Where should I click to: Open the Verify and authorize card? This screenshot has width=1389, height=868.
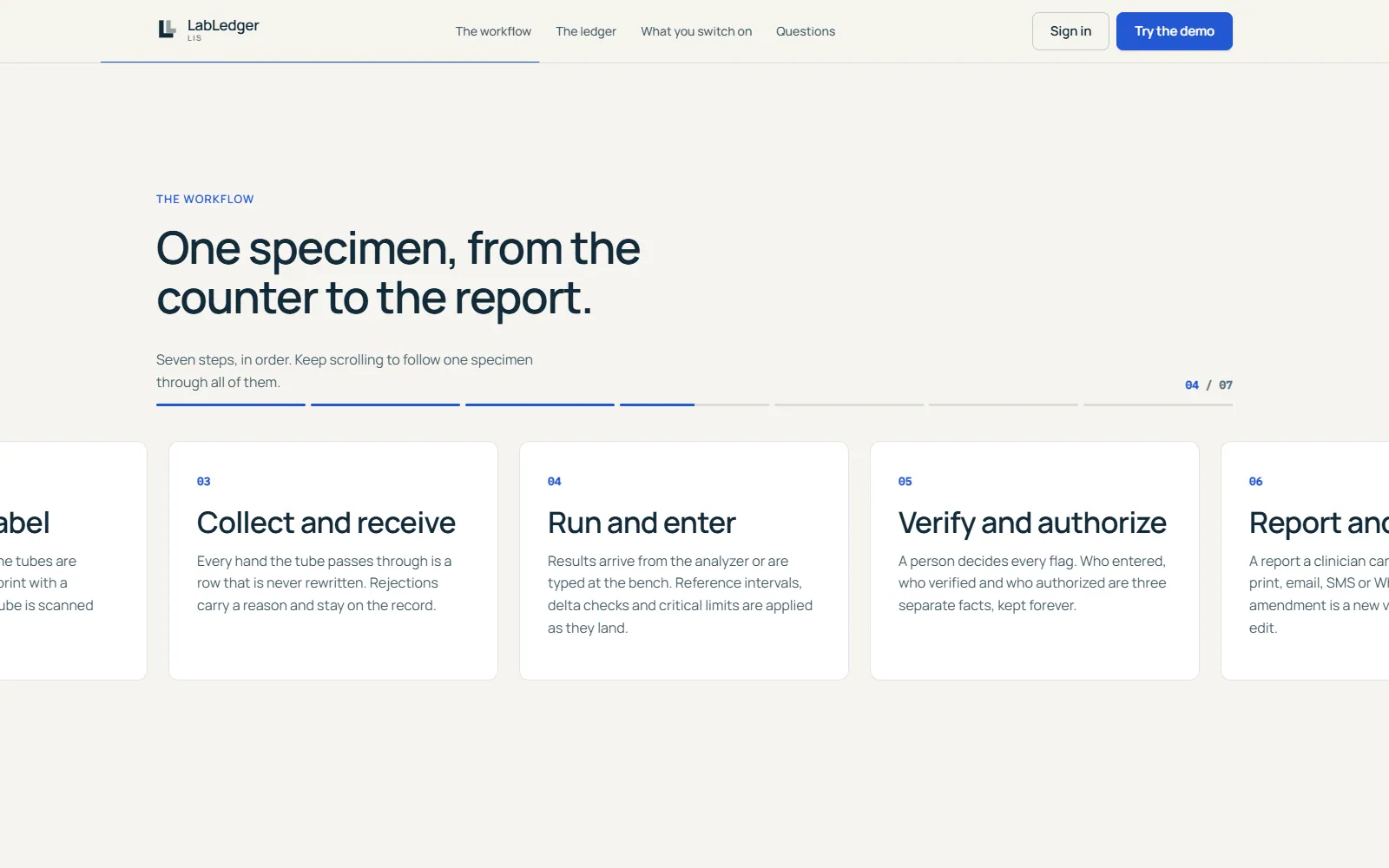1035,561
